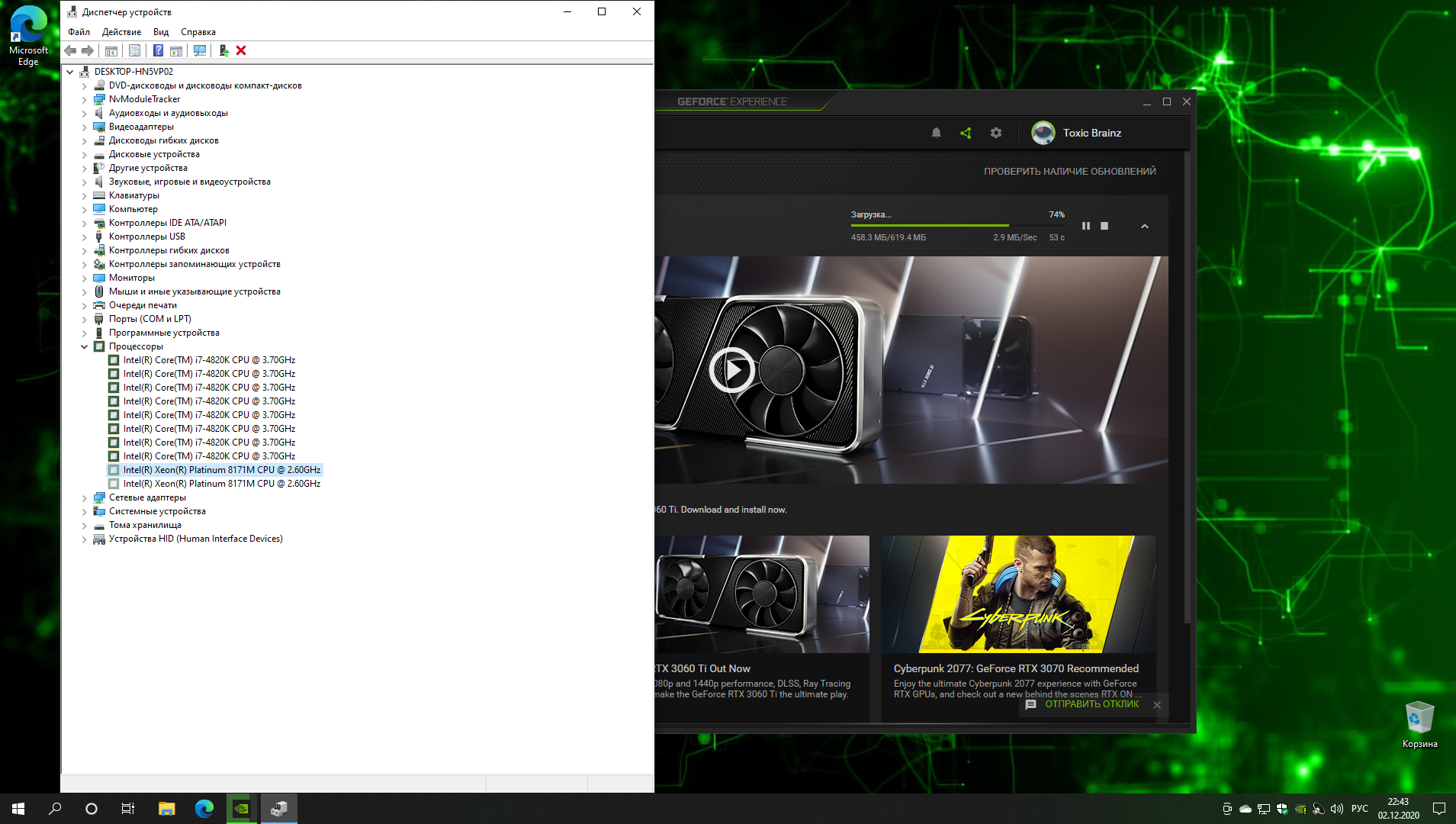Click the blue Help question-mark toolbar icon
The height and width of the screenshot is (824, 1456).
coord(158,50)
